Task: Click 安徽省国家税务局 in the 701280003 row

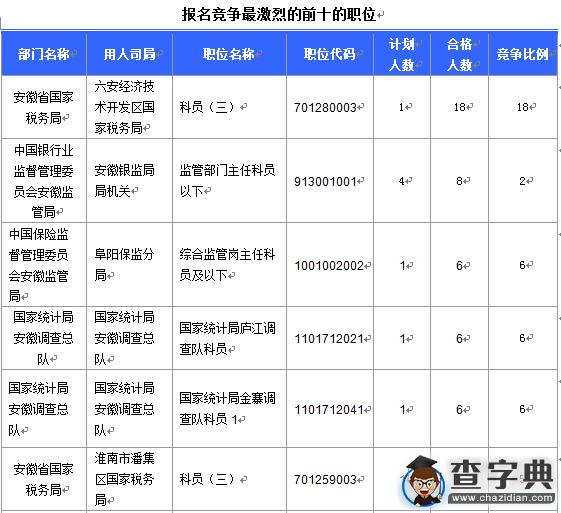Action: pos(43,107)
